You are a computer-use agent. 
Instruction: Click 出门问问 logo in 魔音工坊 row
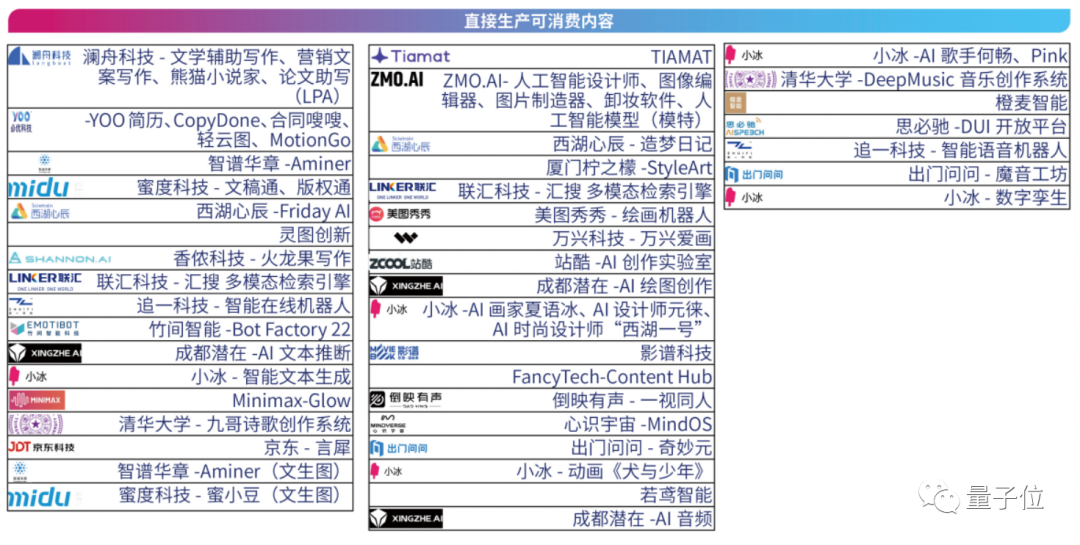click(x=755, y=174)
